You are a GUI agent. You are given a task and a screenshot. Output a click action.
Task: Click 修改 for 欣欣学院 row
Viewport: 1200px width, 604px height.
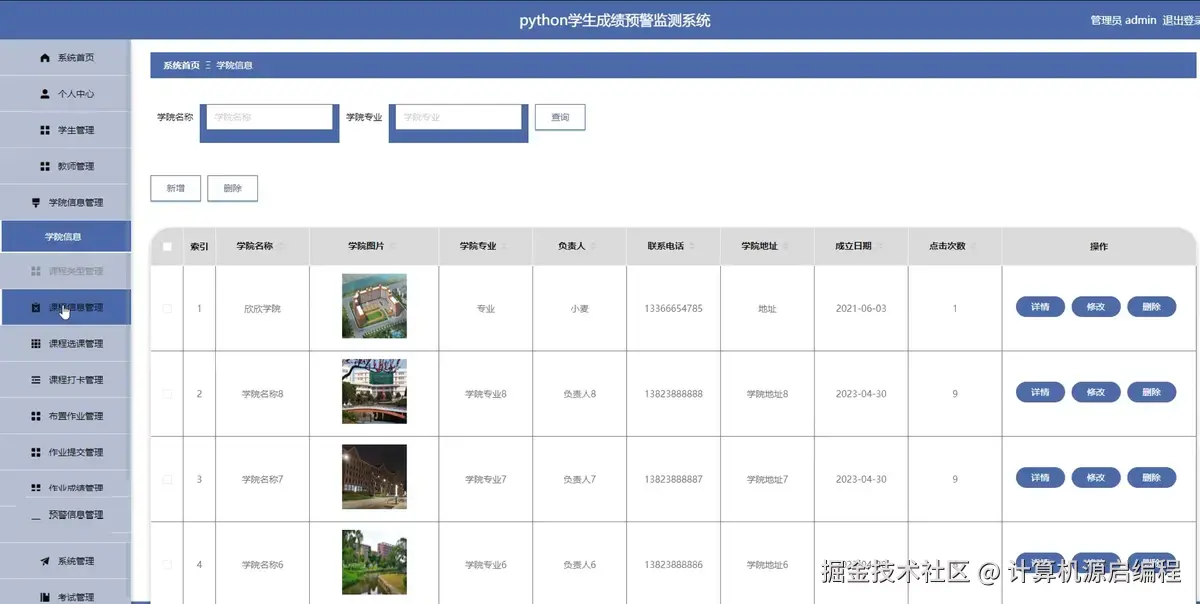tap(1096, 308)
